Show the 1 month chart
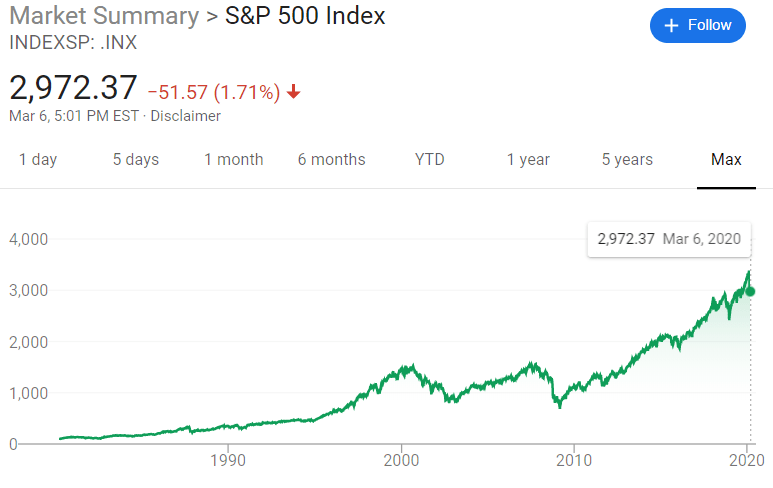Screen dimensions: 773x488 coord(234,160)
